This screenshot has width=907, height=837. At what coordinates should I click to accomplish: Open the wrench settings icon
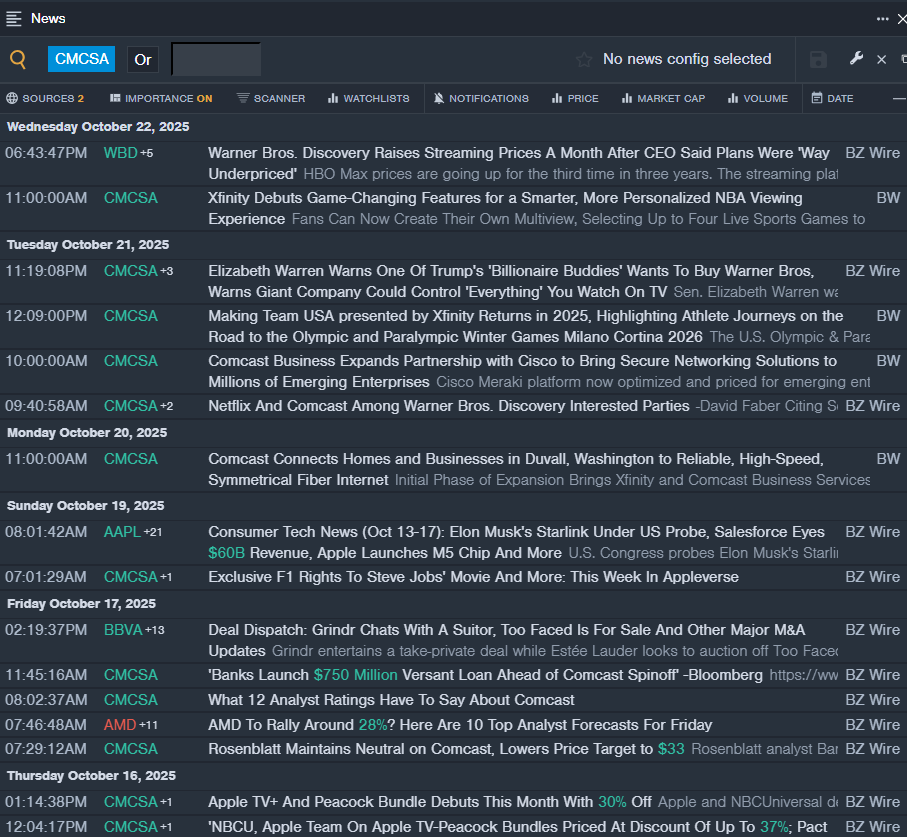[x=856, y=59]
